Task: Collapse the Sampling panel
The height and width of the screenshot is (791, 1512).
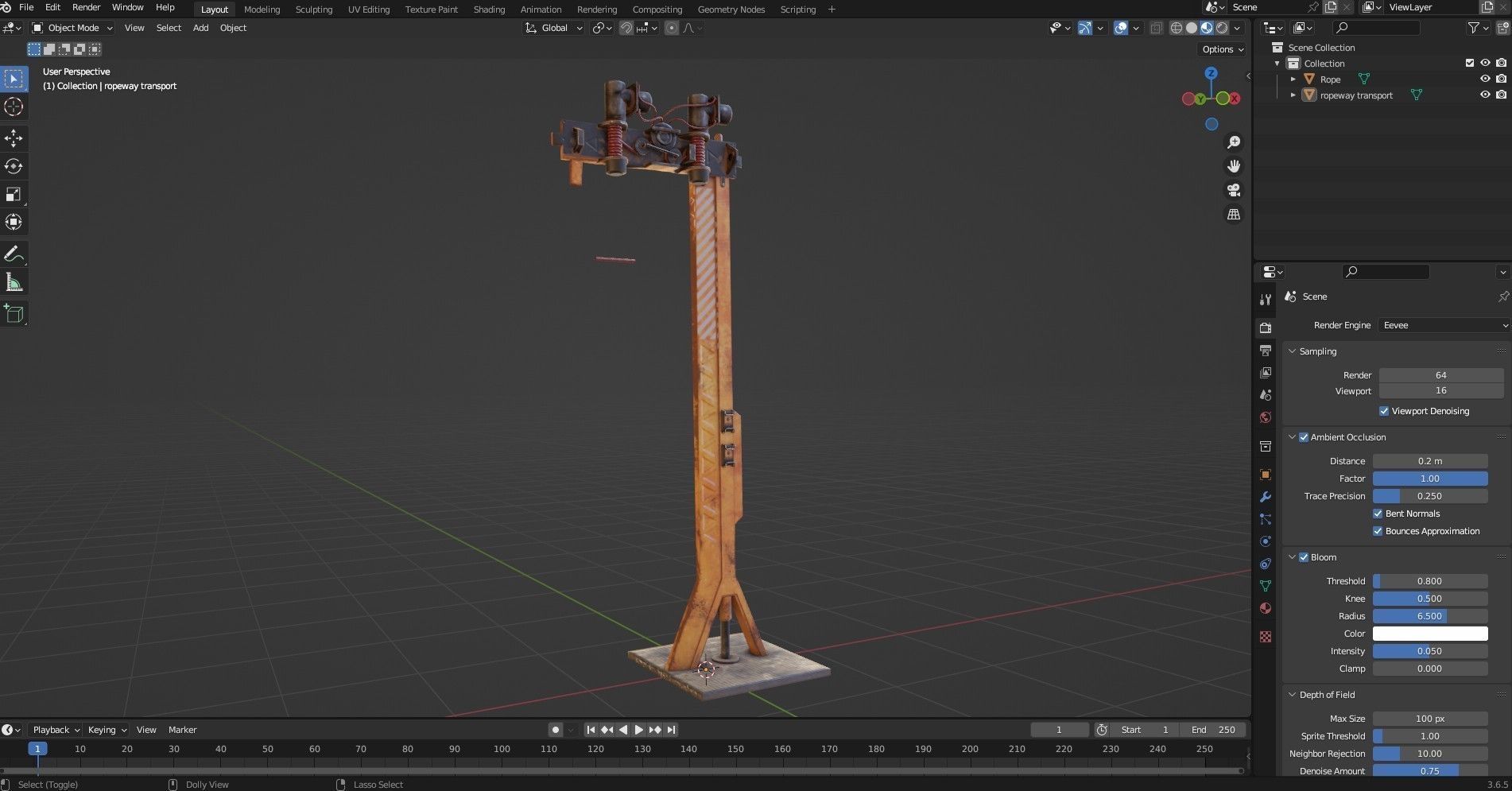Action: 1292,351
